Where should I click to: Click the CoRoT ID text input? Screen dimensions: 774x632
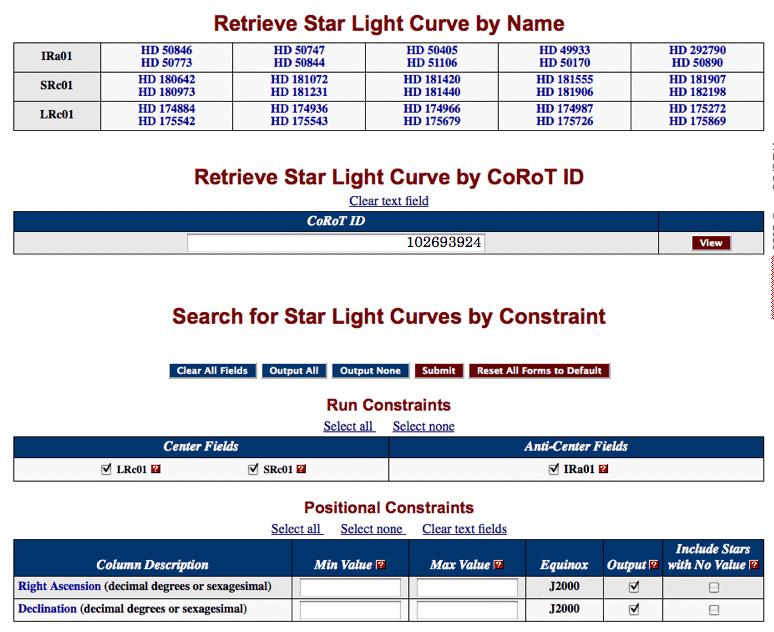(x=336, y=243)
